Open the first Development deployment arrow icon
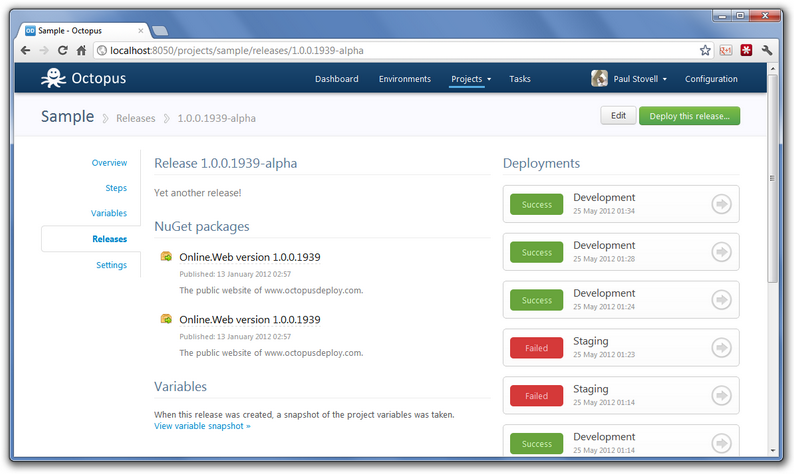 pyautogui.click(x=721, y=204)
